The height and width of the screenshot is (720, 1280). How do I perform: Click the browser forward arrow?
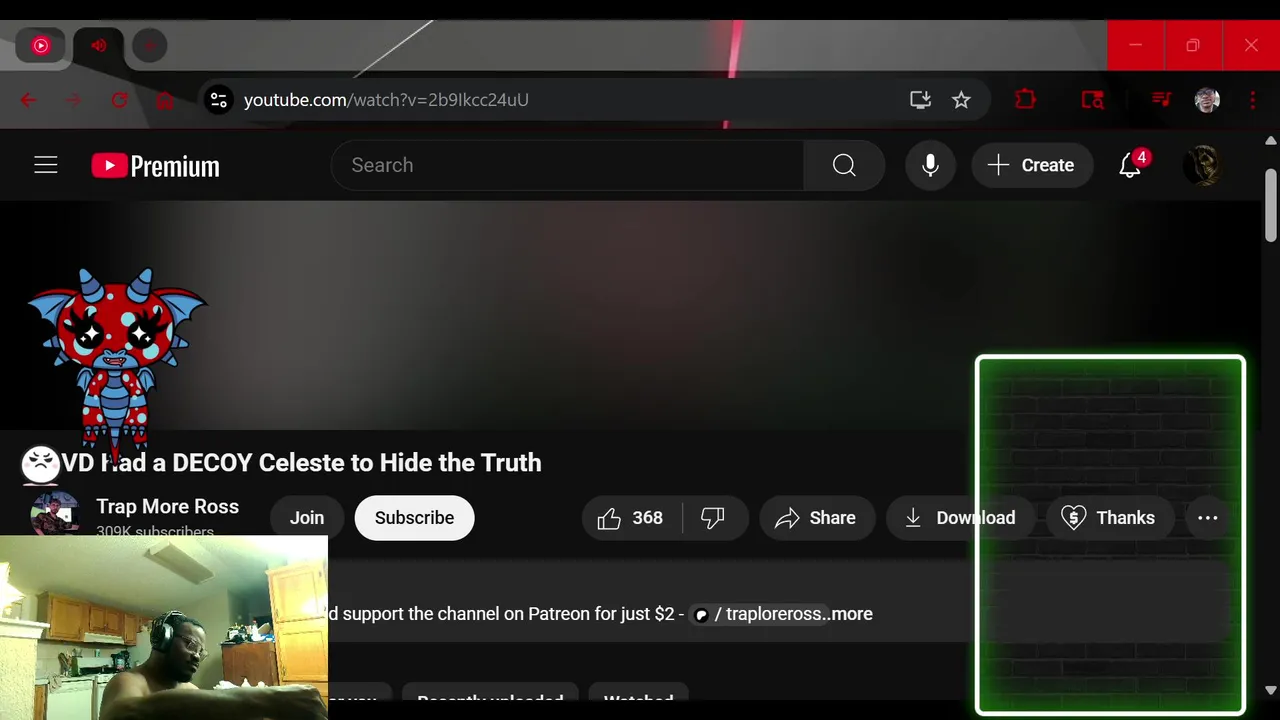(73, 100)
